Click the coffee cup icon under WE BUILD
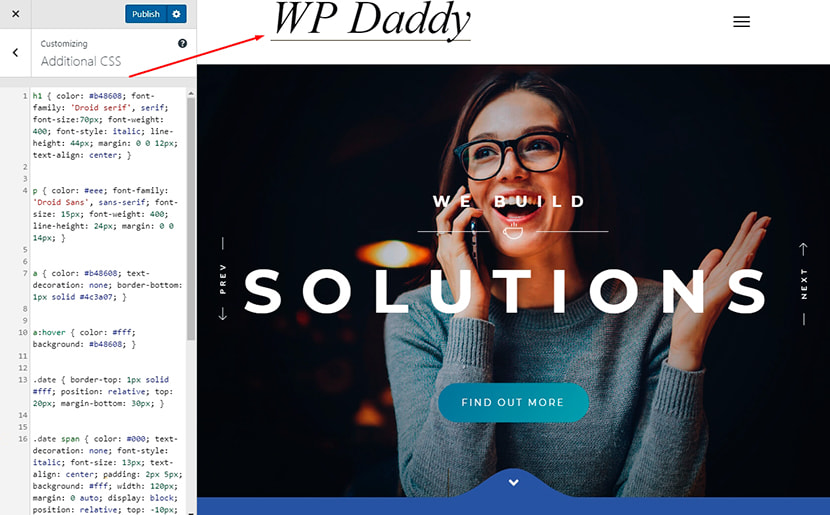The width and height of the screenshot is (830, 515). point(513,231)
